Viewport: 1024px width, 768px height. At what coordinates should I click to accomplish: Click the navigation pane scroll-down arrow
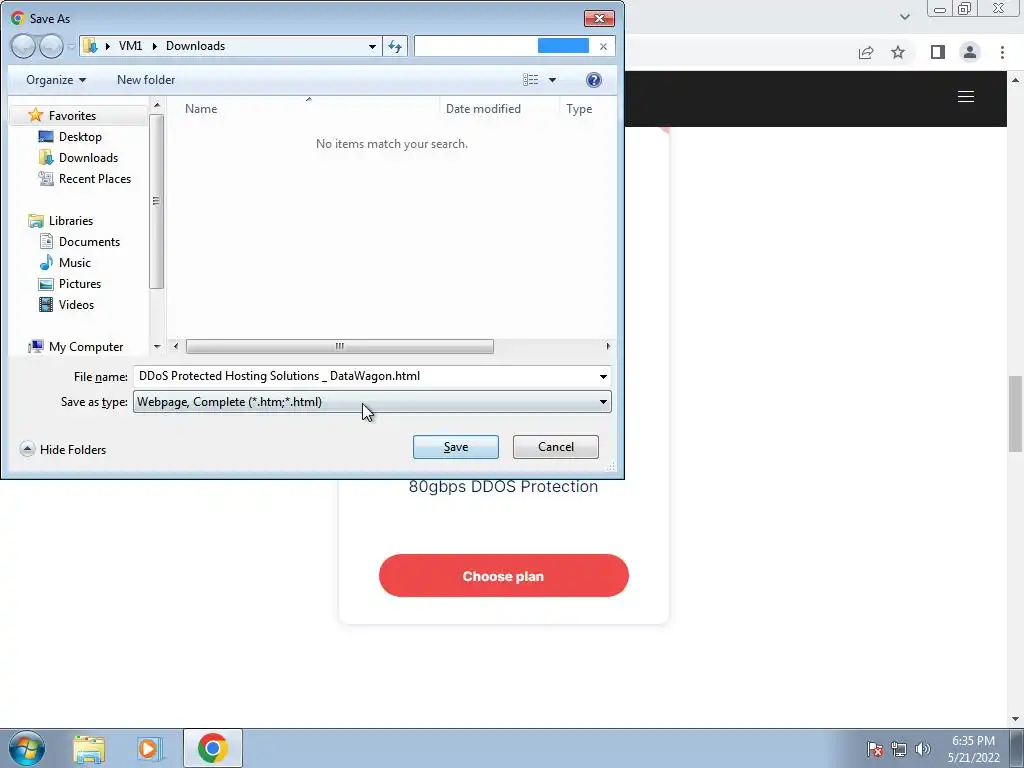pyautogui.click(x=157, y=347)
